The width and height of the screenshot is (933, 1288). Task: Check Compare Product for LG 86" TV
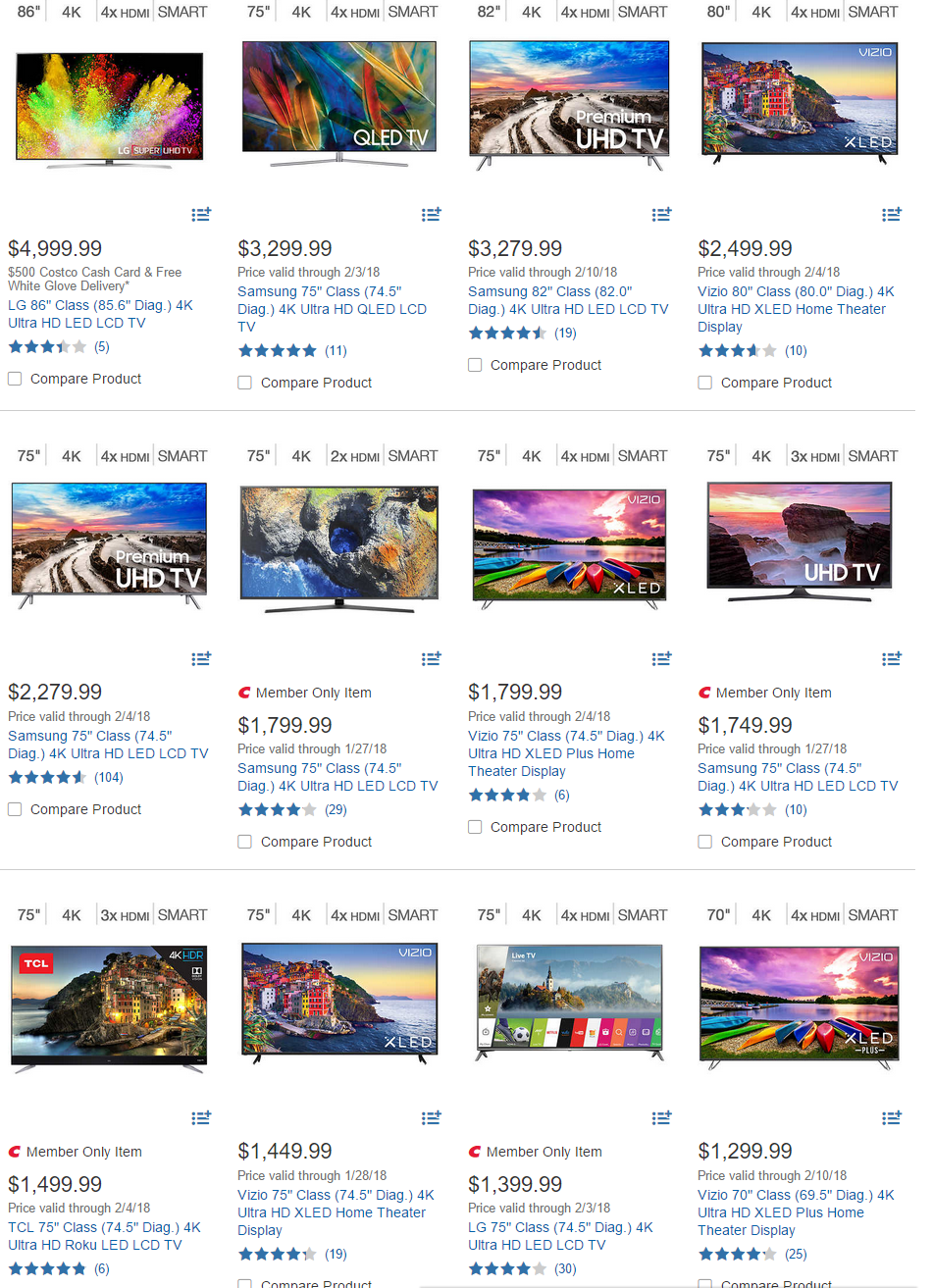click(15, 379)
